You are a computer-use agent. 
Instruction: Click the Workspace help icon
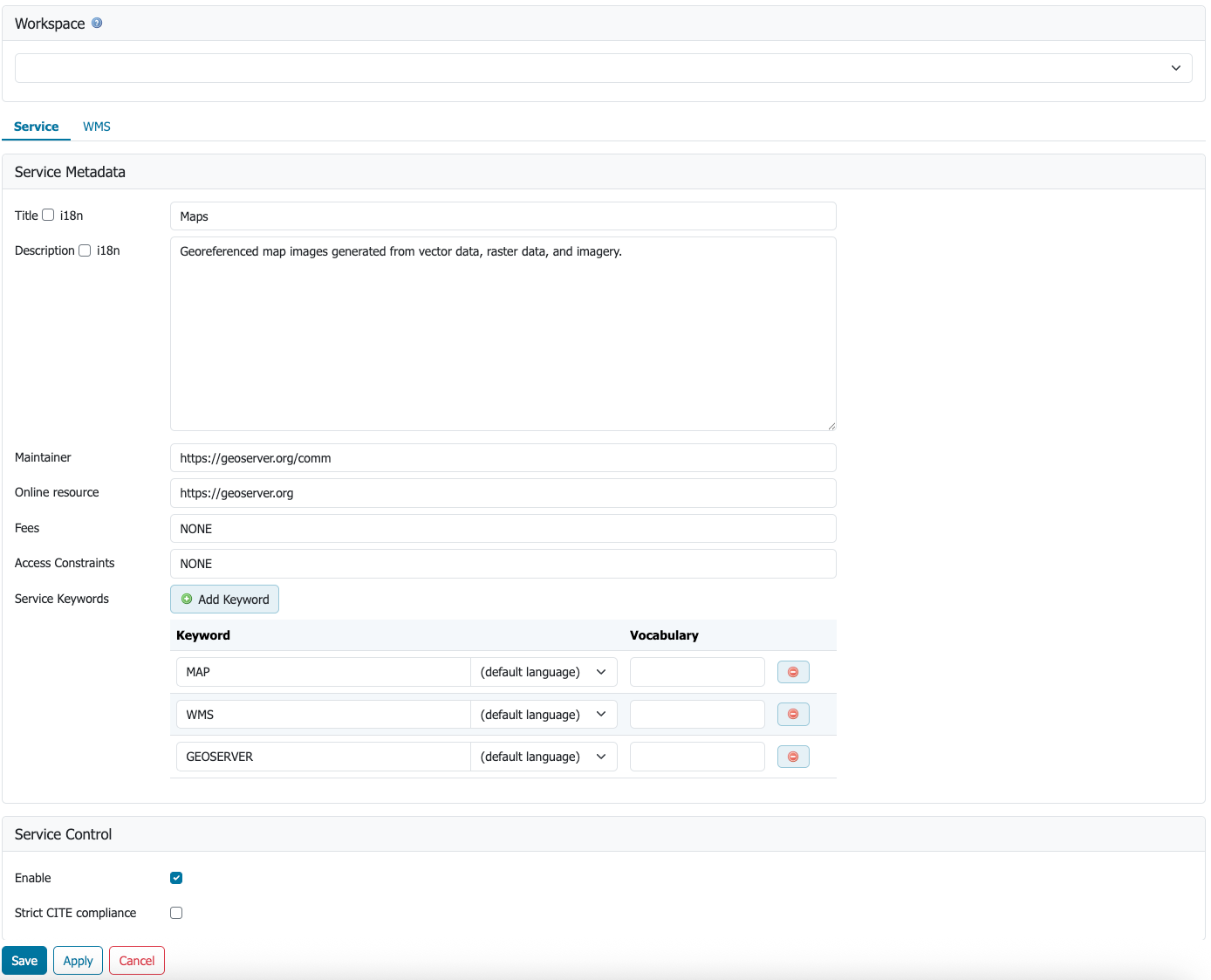pos(97,23)
